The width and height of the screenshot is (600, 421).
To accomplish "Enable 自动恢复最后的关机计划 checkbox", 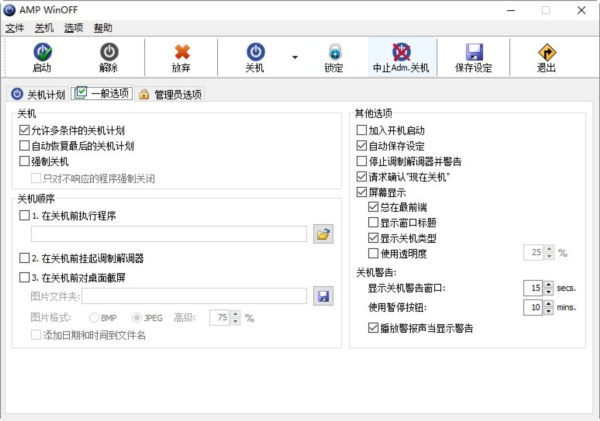I will pos(24,145).
